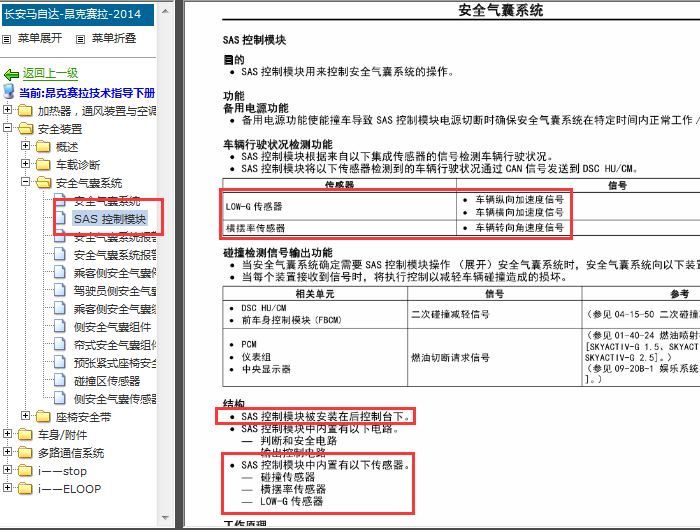Click folder icon next to 座椅安全带
Viewport: 700px width, 530px height.
coord(43,416)
